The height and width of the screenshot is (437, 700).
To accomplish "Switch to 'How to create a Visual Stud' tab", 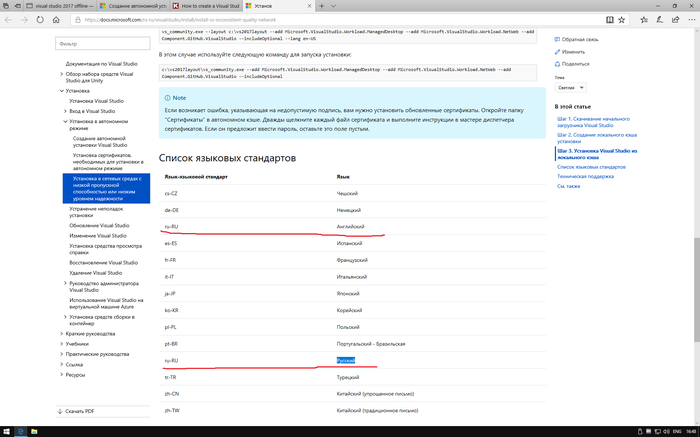I will coord(206,6).
